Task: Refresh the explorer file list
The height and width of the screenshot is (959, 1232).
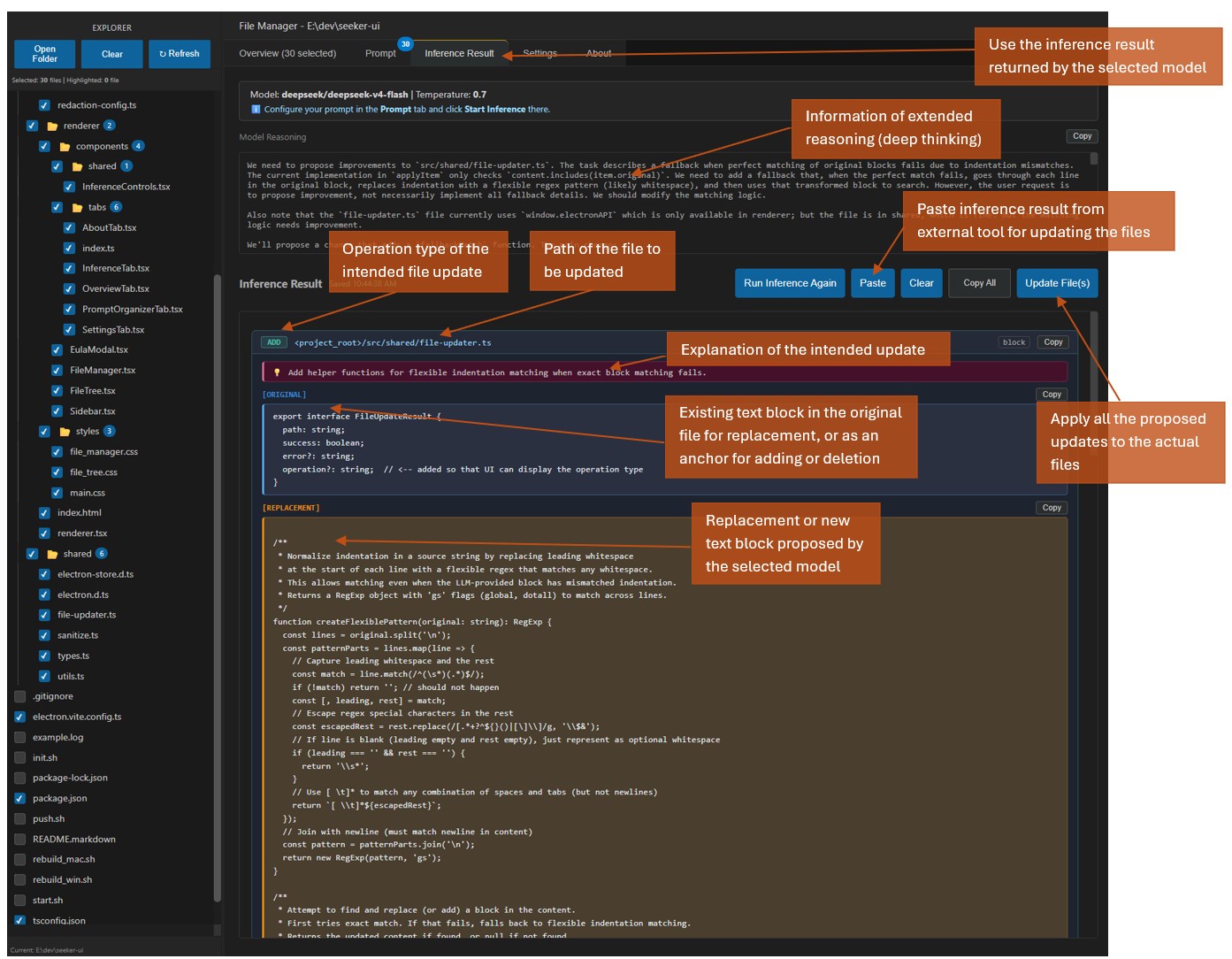Action: click(x=180, y=54)
